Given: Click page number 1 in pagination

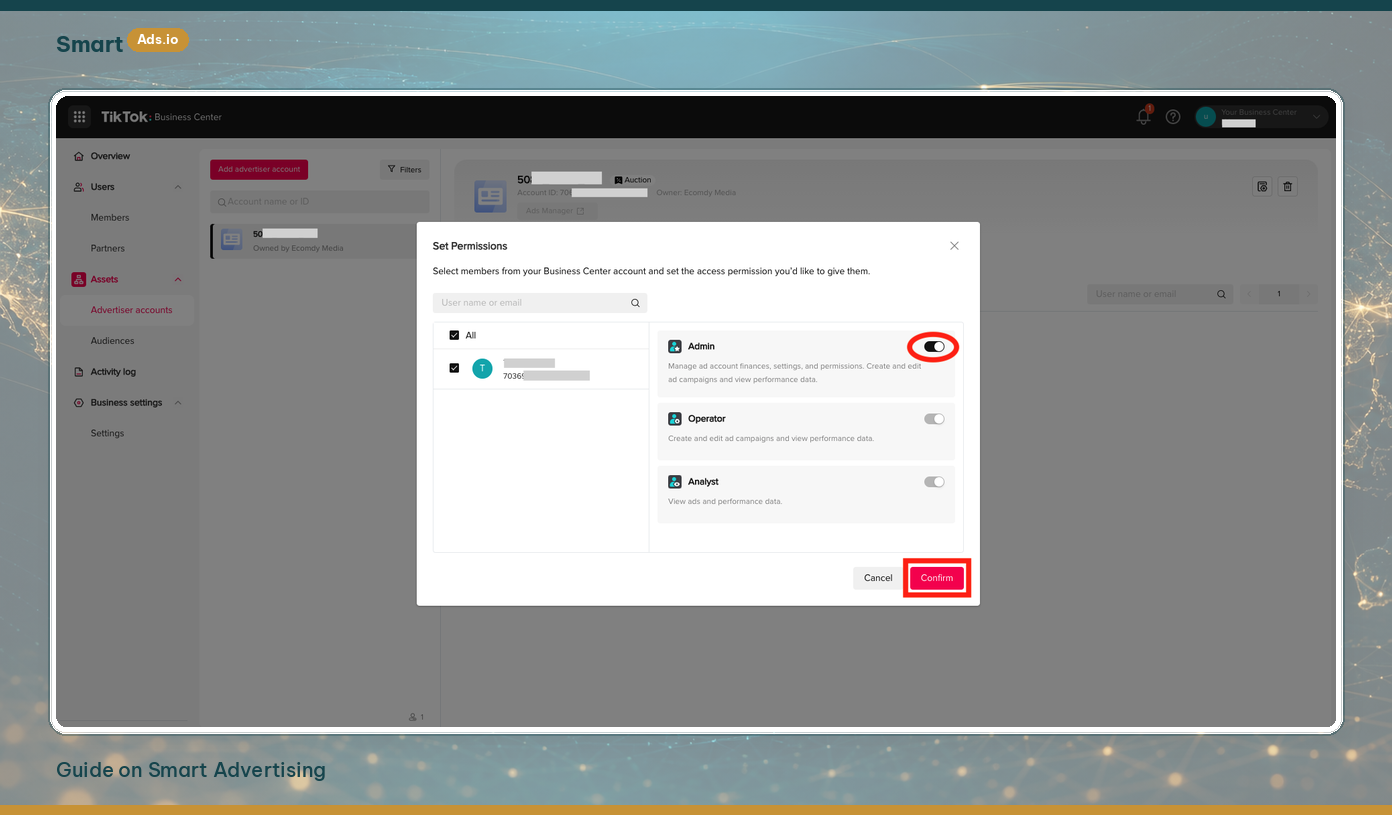Looking at the screenshot, I should 1278,294.
